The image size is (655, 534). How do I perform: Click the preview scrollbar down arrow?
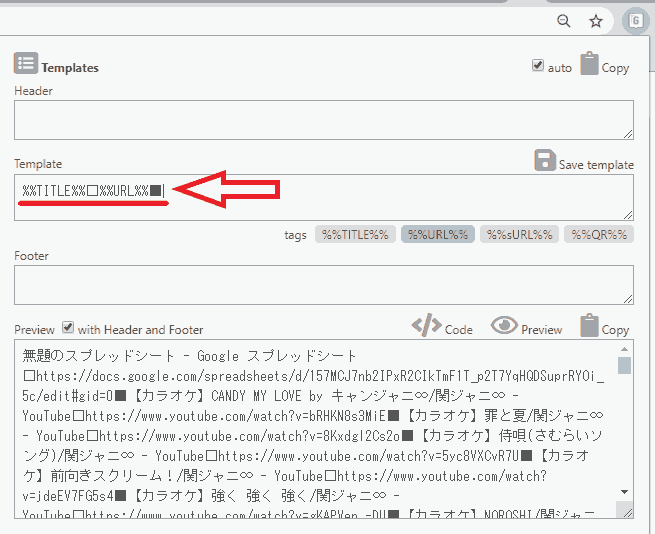tap(625, 492)
